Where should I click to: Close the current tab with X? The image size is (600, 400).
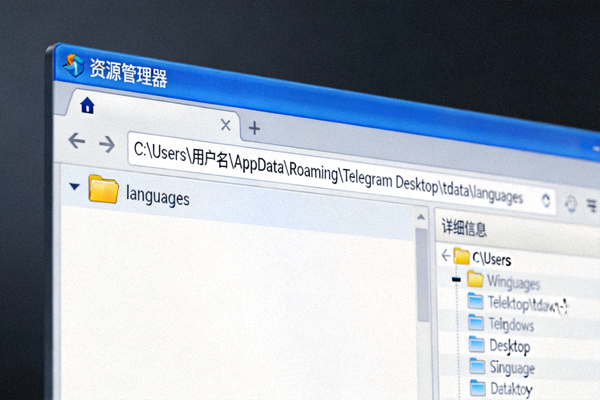(226, 125)
